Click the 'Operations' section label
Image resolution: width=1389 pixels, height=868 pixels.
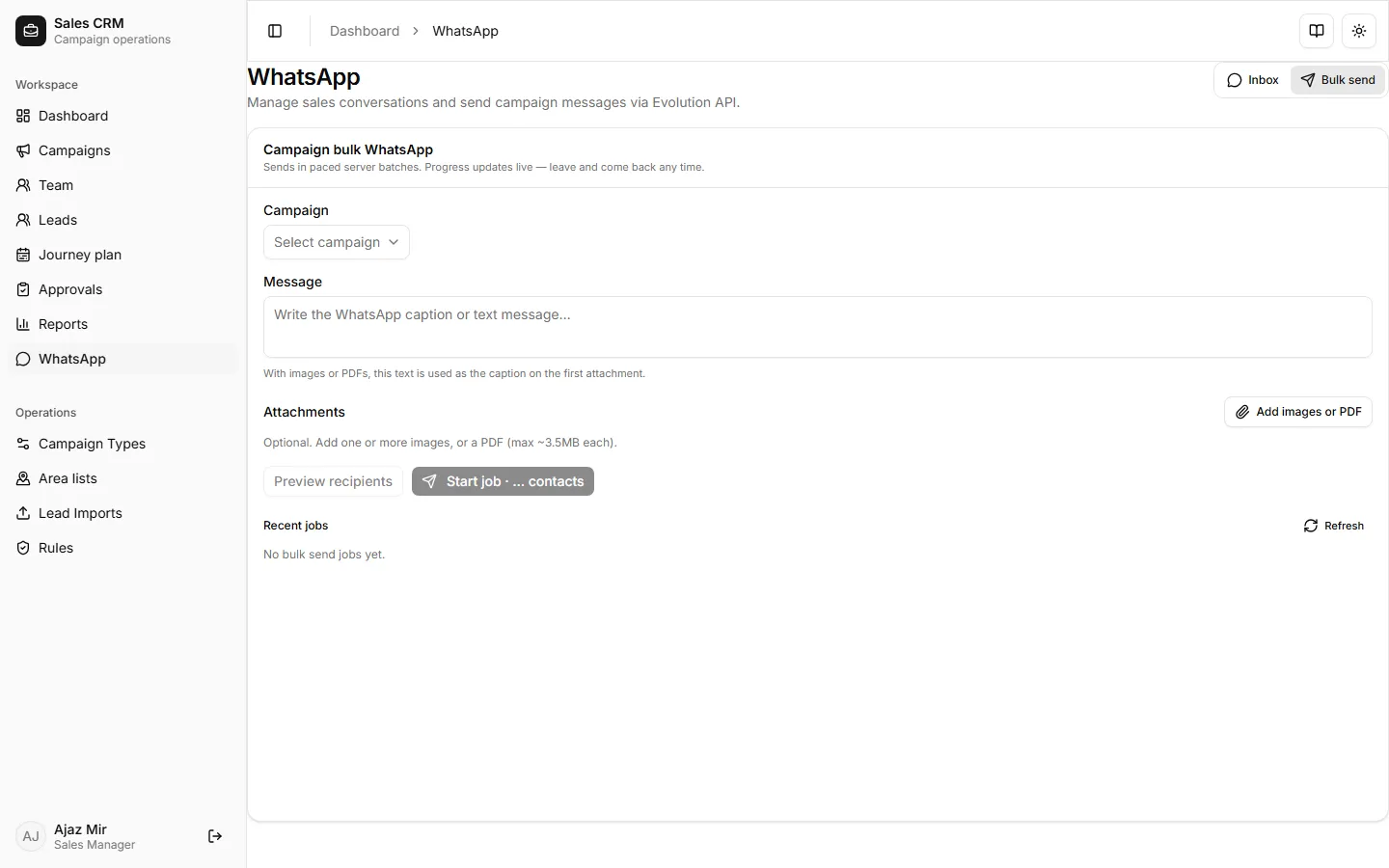45,413
